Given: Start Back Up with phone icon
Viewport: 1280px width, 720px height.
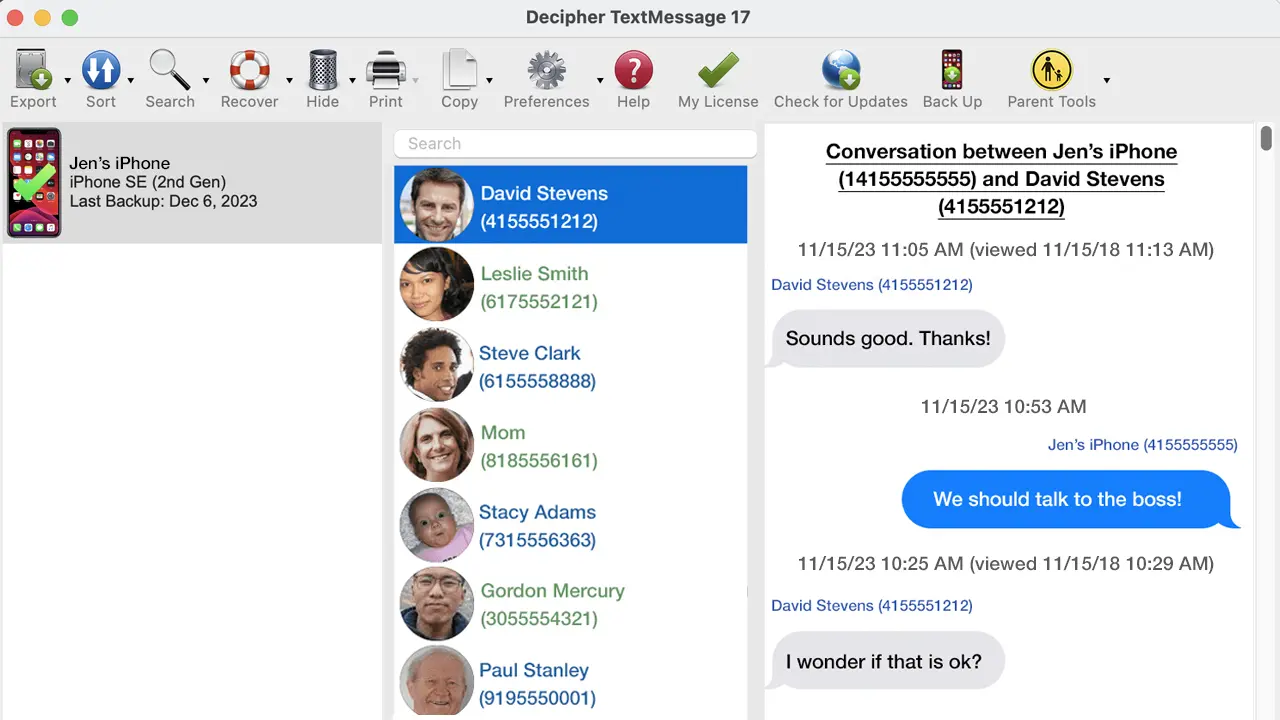Looking at the screenshot, I should pos(952,71).
